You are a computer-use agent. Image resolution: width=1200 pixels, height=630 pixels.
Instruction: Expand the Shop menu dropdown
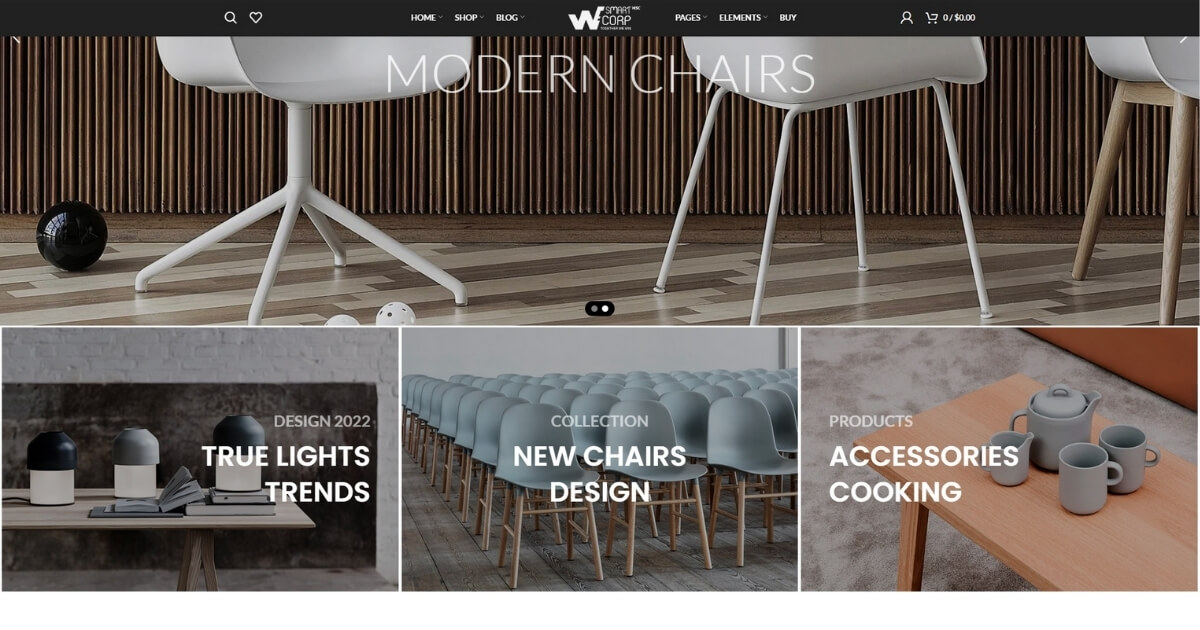pyautogui.click(x=469, y=17)
